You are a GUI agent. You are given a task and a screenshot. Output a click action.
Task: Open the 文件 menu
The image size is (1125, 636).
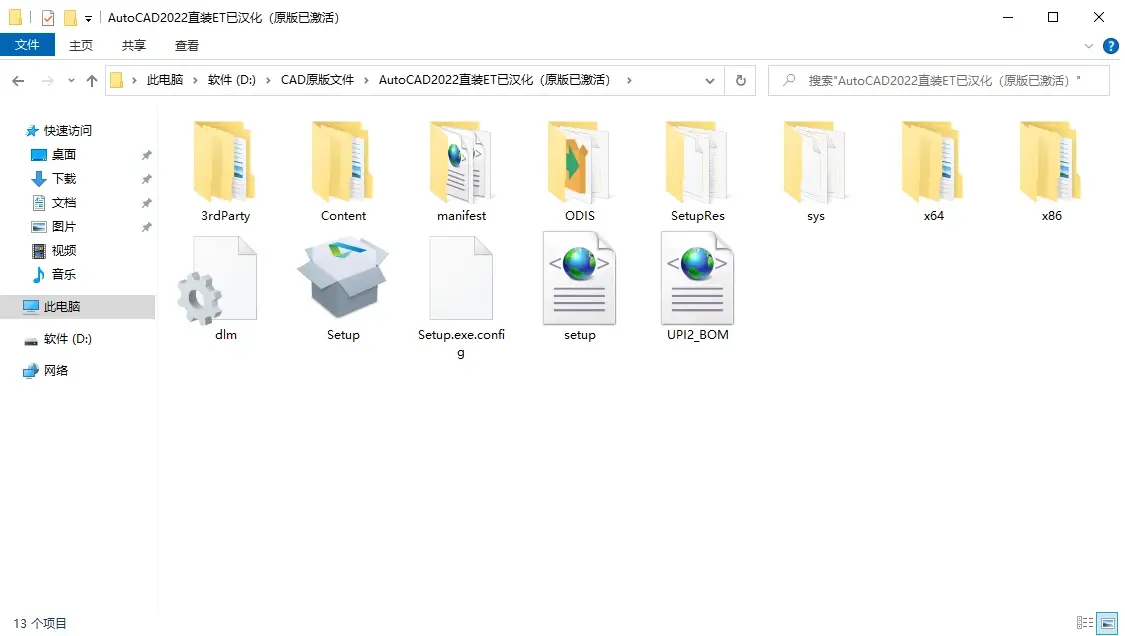(x=27, y=45)
